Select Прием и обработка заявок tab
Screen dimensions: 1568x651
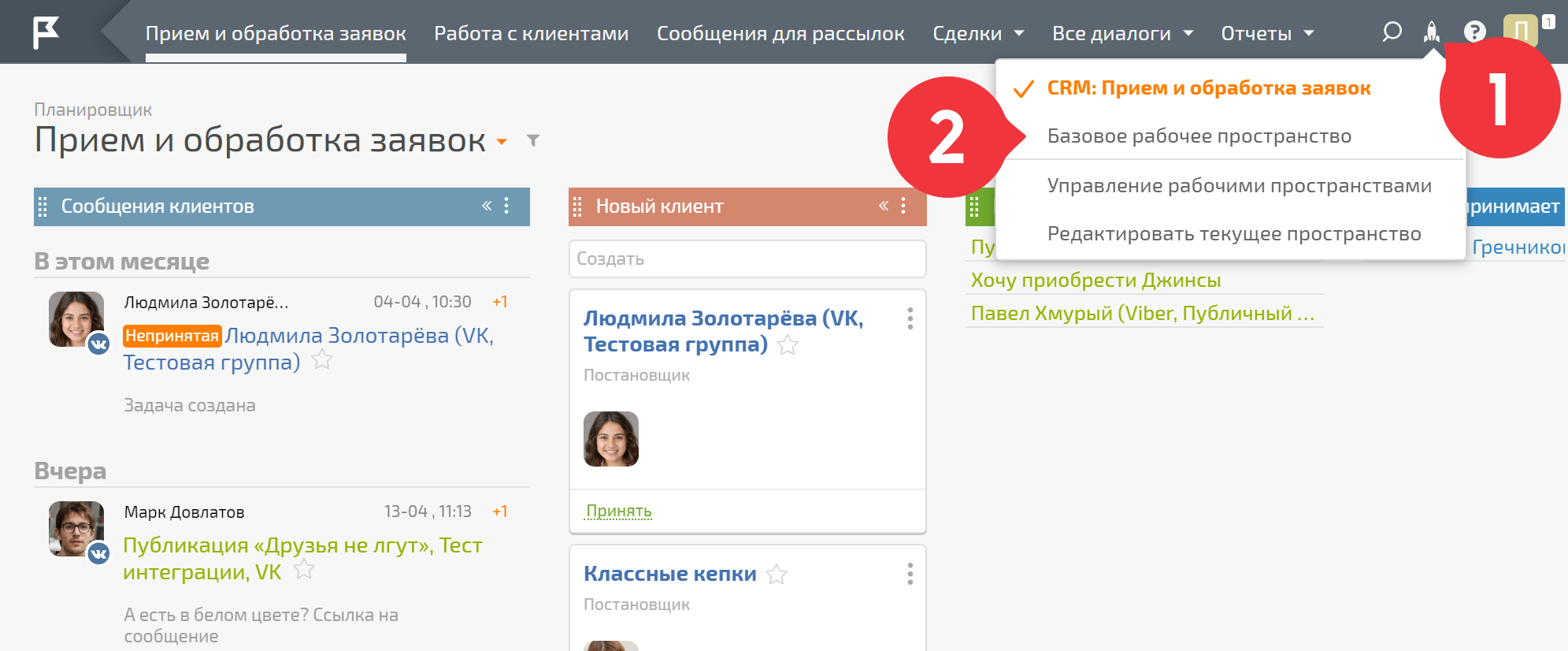(276, 33)
